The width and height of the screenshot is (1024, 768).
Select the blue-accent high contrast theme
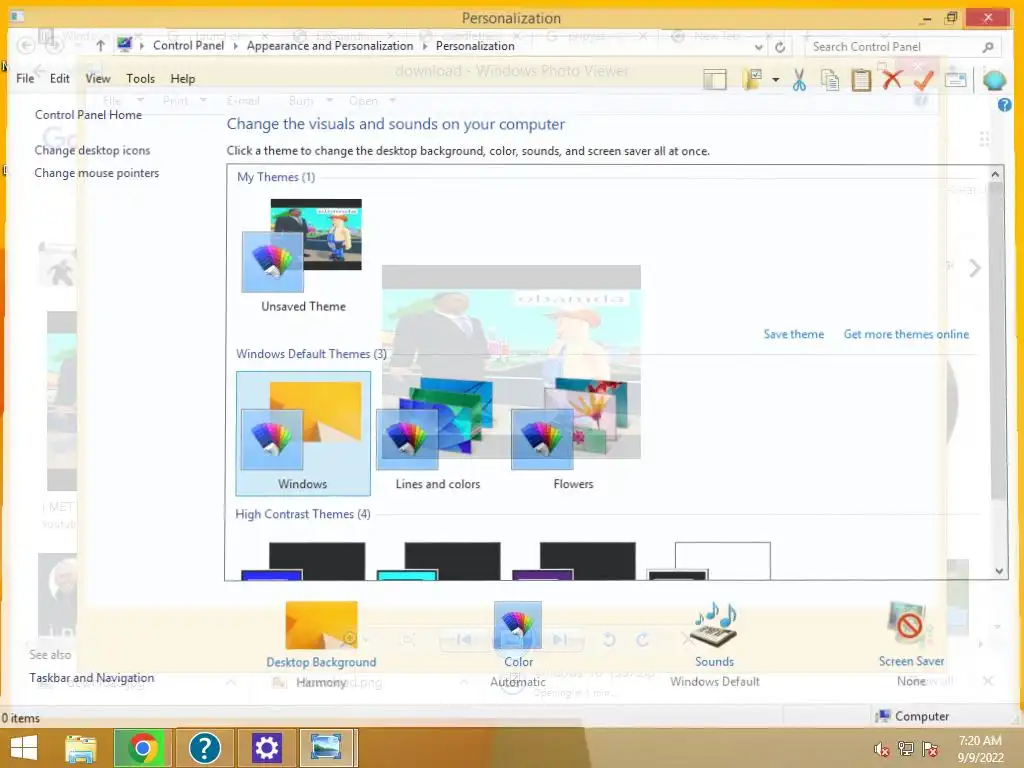(303, 561)
